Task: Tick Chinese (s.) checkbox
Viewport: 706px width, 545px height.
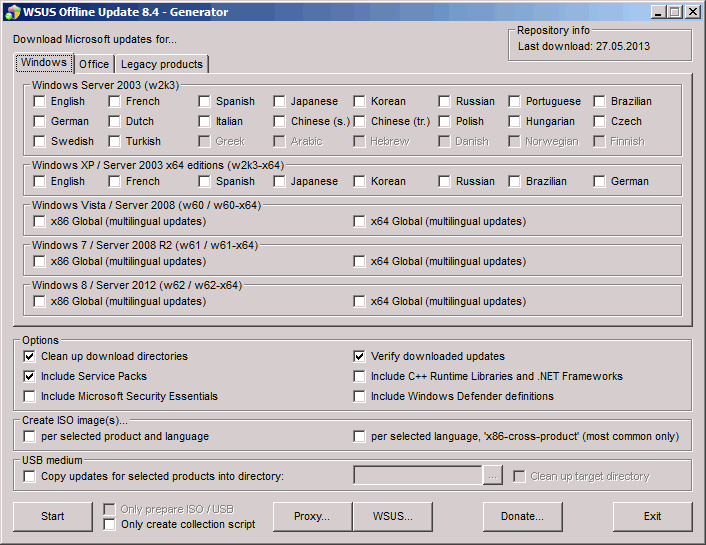Action: coord(279,121)
